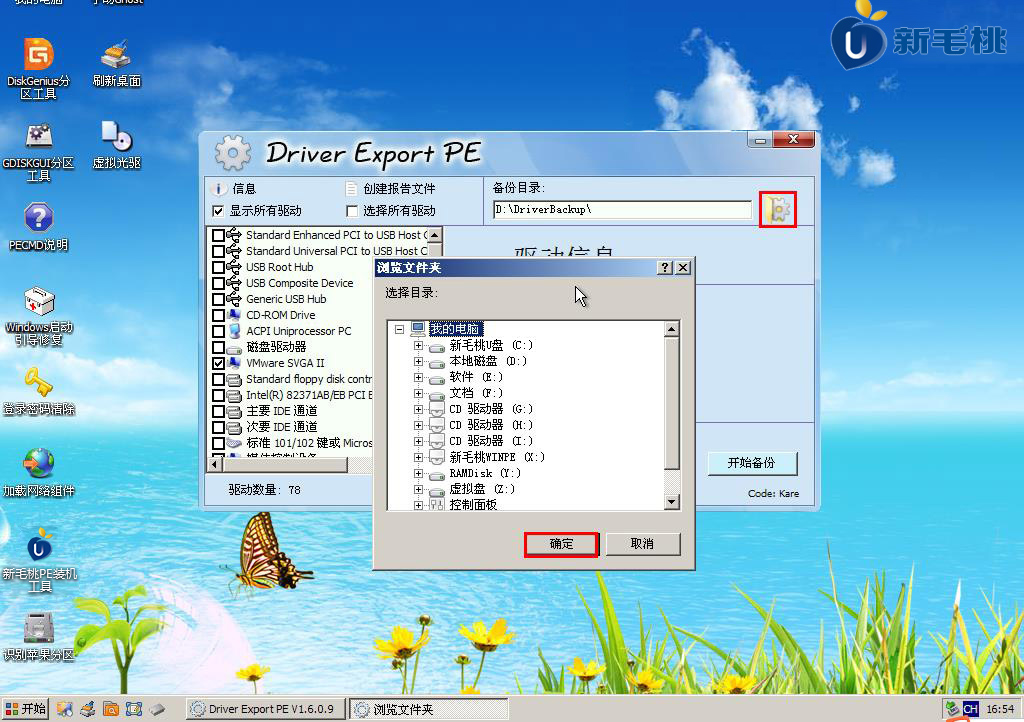Click 确定 to confirm folder selection
The height and width of the screenshot is (722, 1024).
tap(561, 544)
